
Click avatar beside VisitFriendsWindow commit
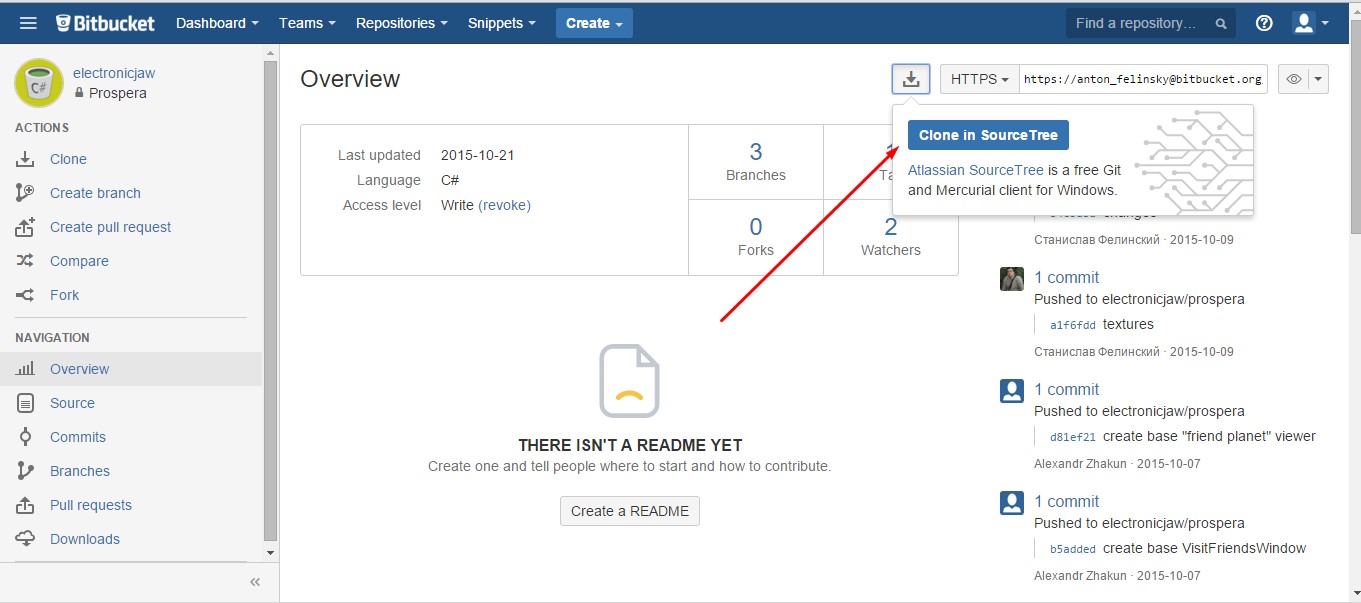1012,503
